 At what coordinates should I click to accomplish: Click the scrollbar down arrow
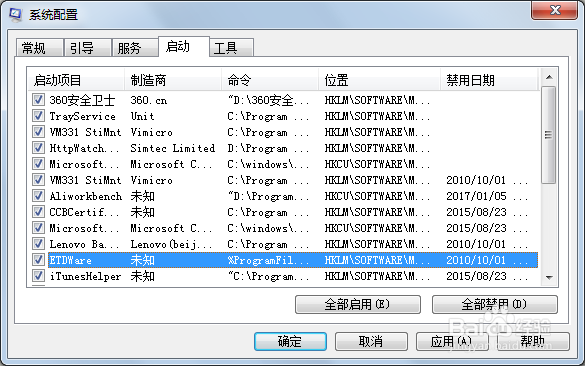point(549,277)
